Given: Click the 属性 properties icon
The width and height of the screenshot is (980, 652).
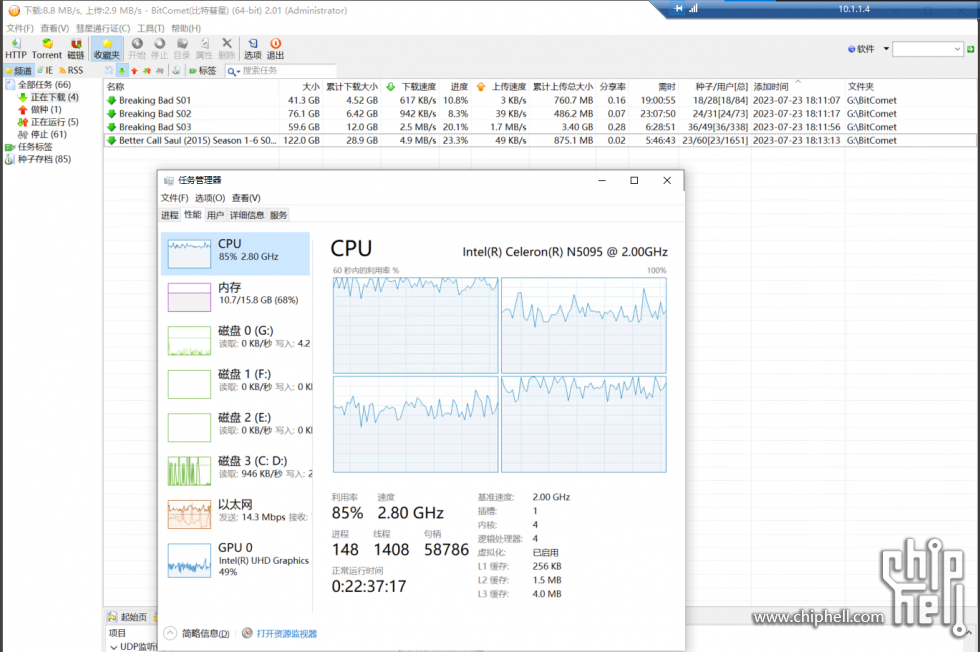Looking at the screenshot, I should click(x=204, y=48).
